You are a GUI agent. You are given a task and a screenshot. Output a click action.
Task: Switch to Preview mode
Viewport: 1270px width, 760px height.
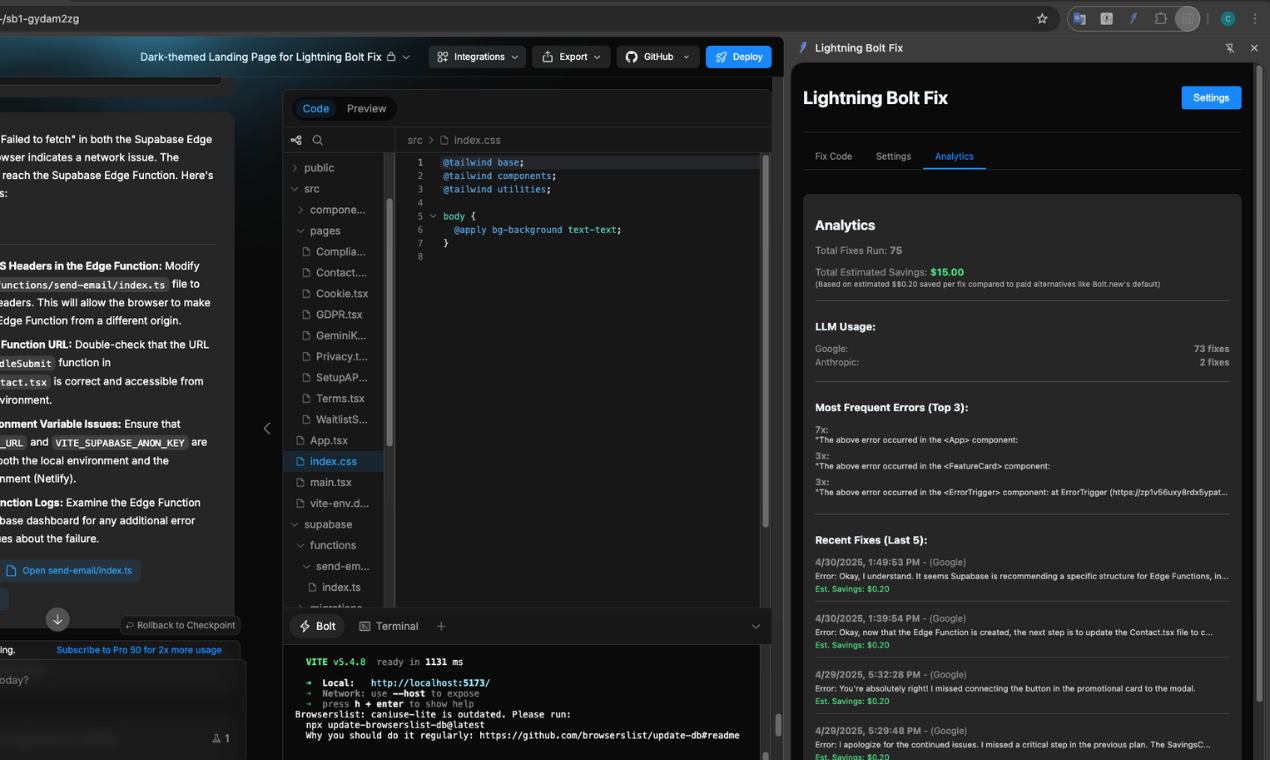coord(366,108)
